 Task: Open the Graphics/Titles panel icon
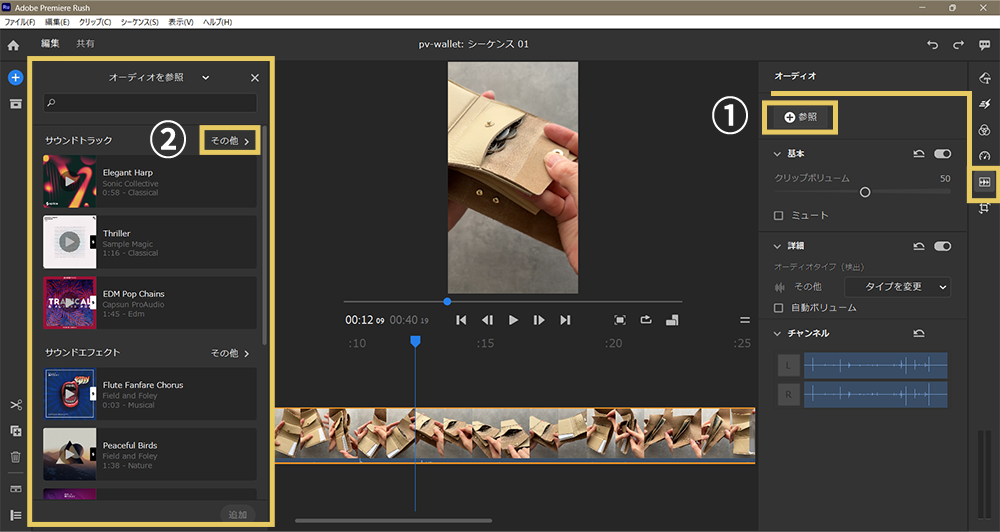pos(984,78)
